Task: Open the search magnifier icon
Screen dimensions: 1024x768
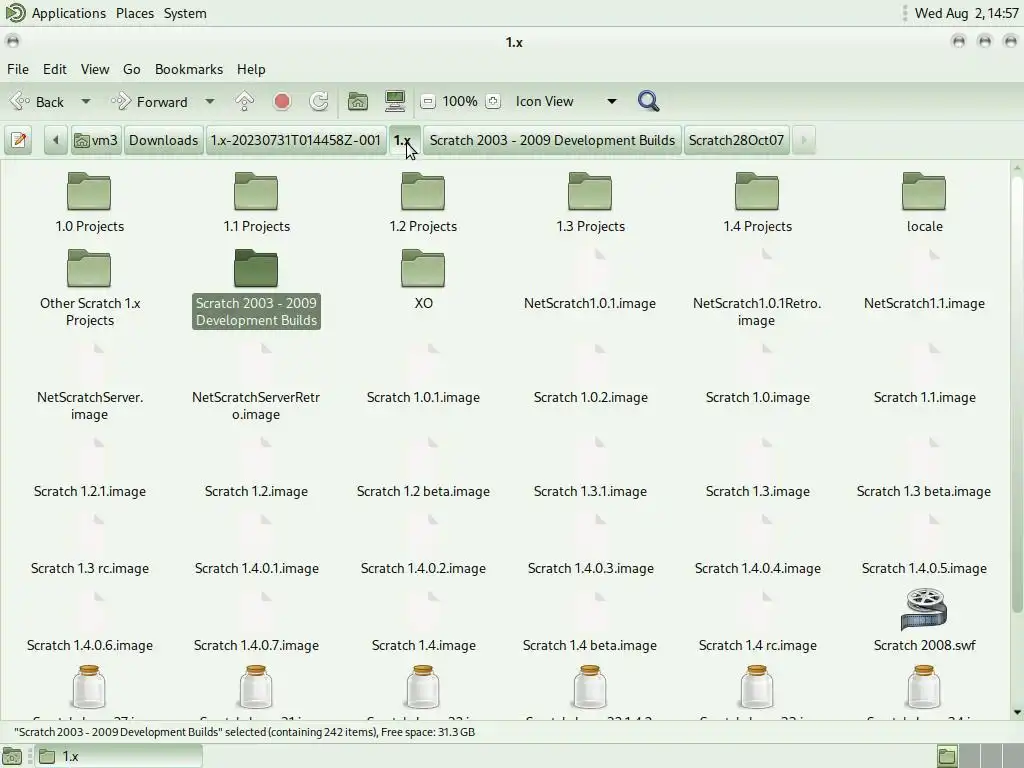Action: pyautogui.click(x=648, y=101)
